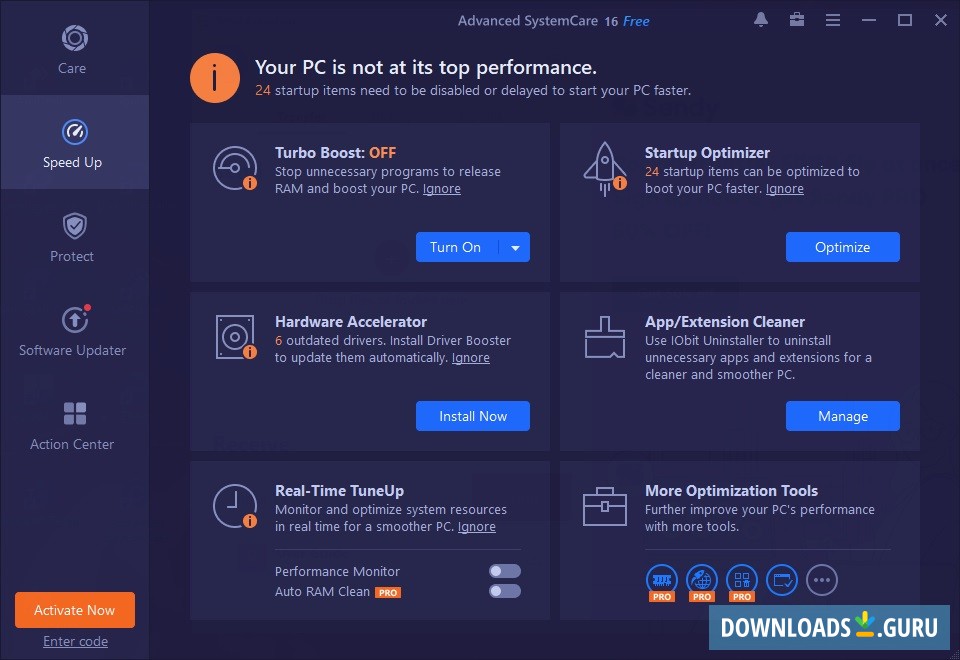Click Ignore link under Hardware Accelerator

pos(470,358)
